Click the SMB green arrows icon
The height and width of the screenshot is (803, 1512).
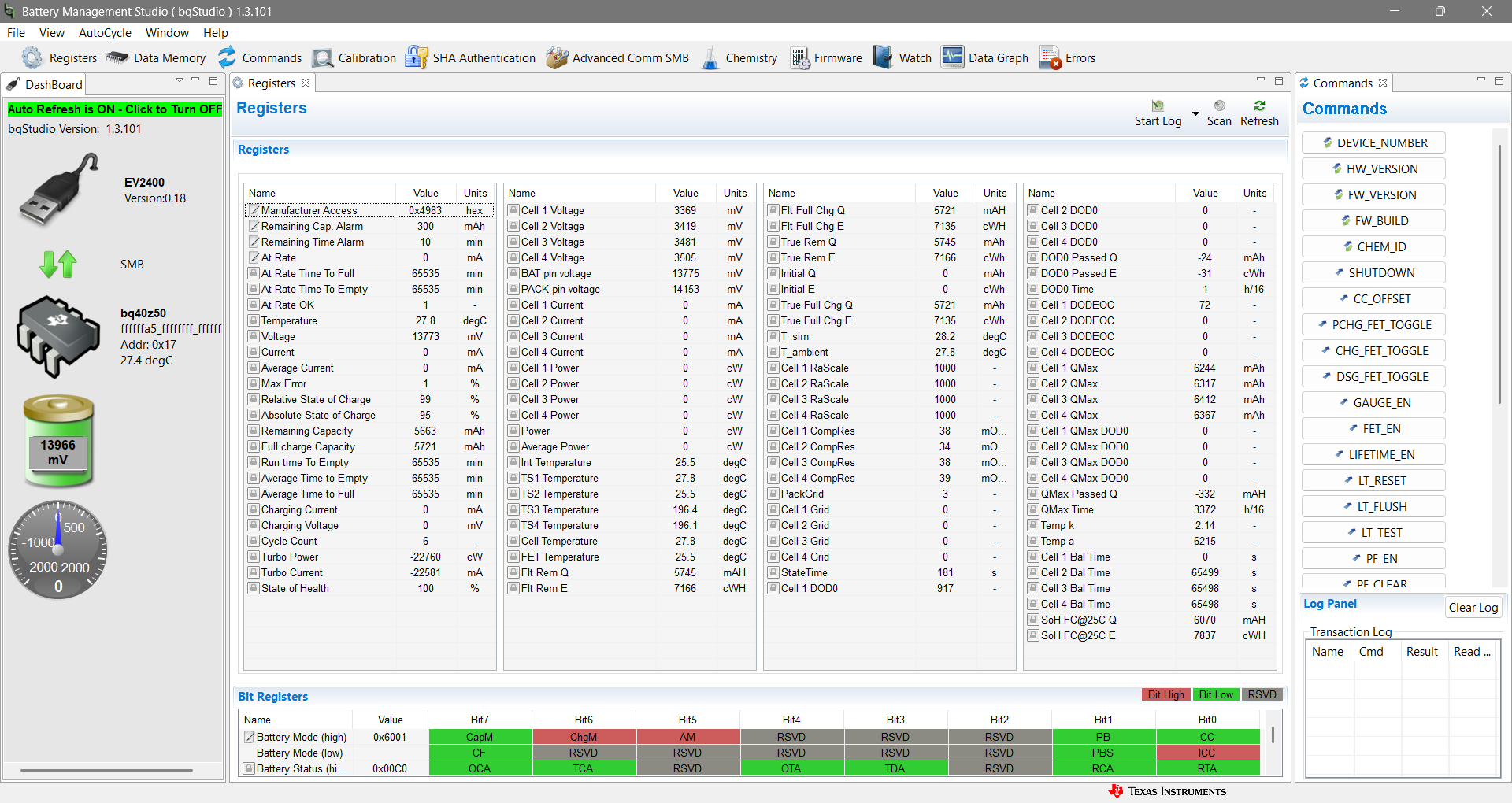pos(58,265)
